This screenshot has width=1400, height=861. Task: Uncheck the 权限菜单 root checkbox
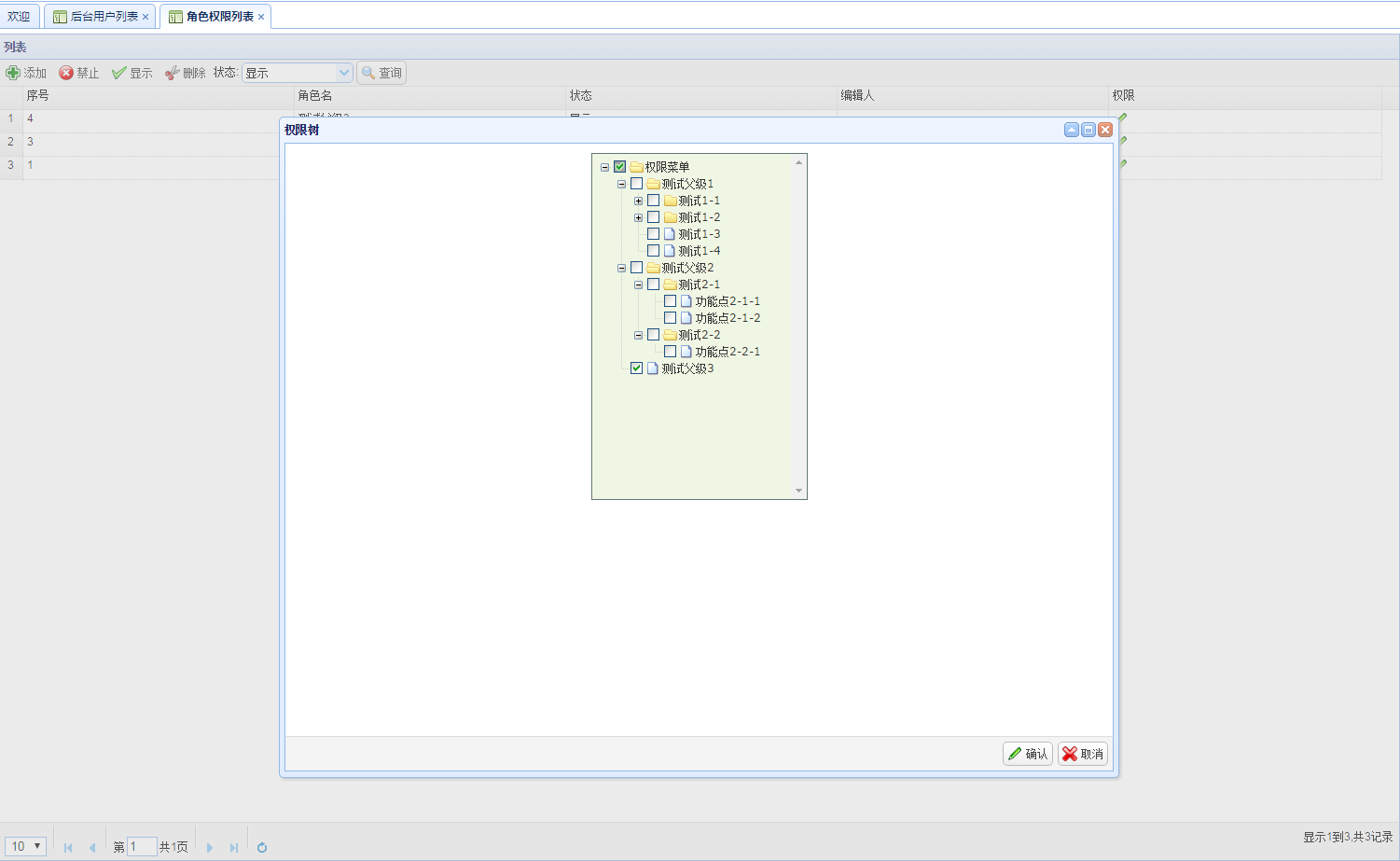619,167
